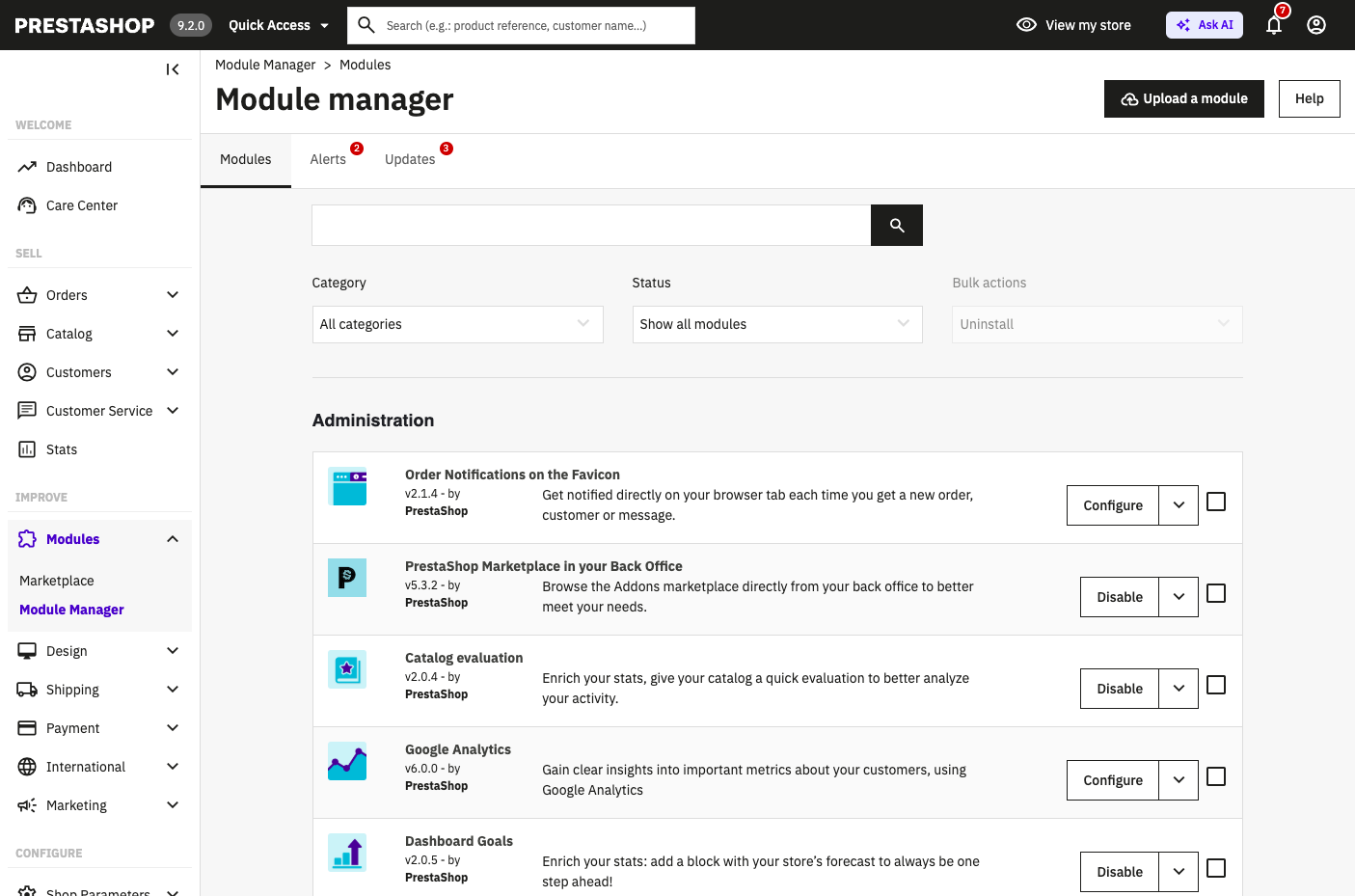Tick the Catalog evaluation module checkbox
1355x896 pixels.
pos(1216,685)
